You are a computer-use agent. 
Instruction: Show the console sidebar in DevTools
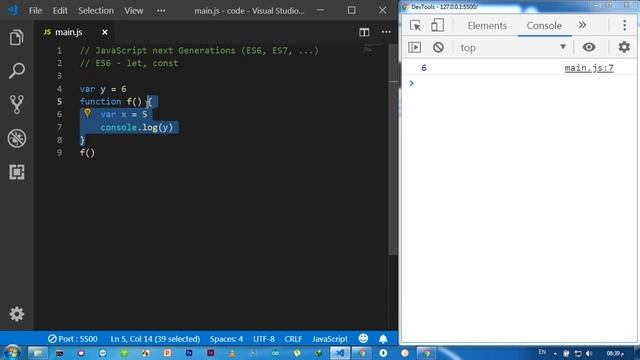[414, 47]
